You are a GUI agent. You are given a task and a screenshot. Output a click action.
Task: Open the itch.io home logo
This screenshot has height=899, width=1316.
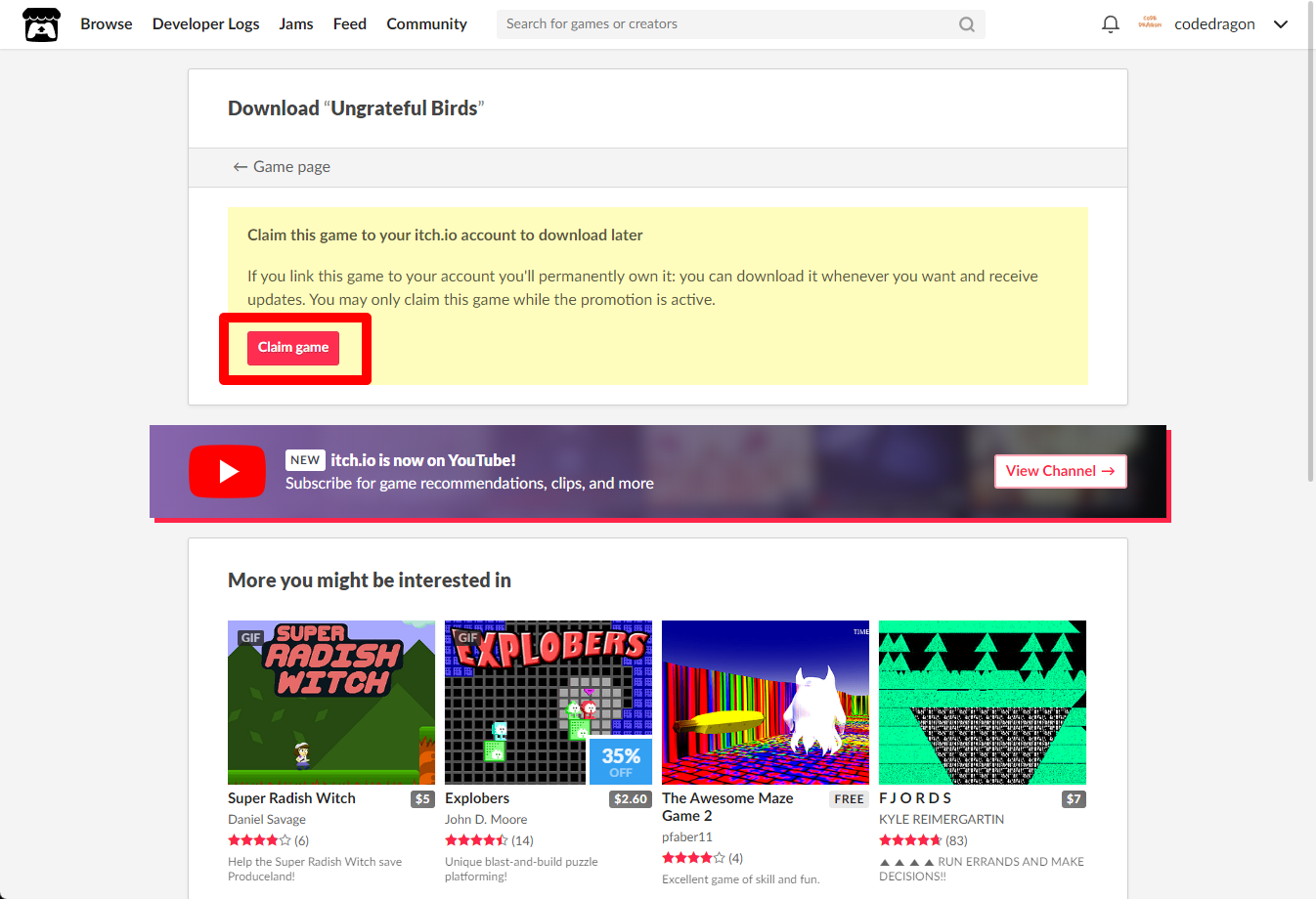point(41,24)
